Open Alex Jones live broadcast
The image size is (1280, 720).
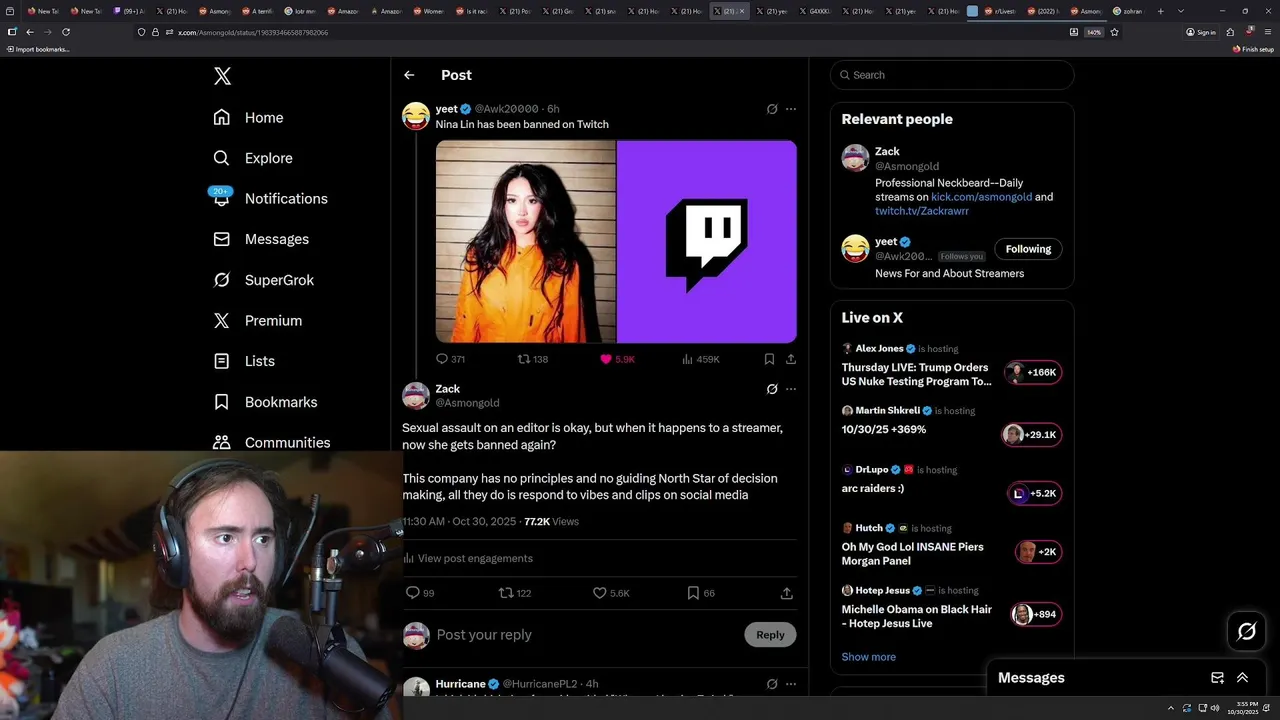point(952,367)
